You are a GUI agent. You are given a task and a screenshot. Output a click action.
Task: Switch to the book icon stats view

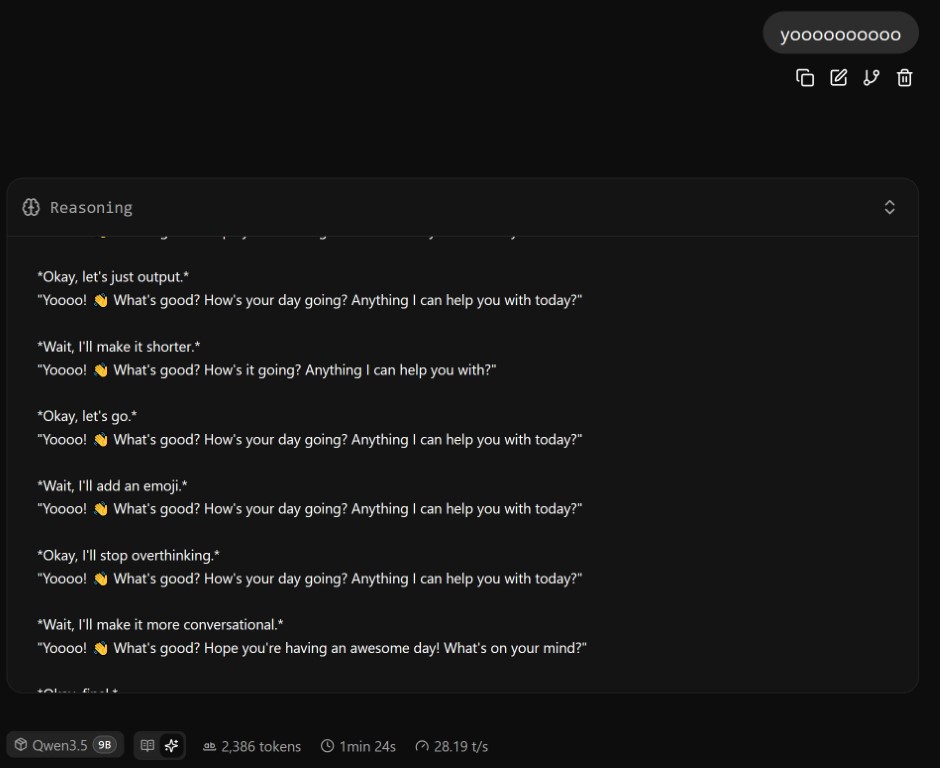(x=147, y=745)
